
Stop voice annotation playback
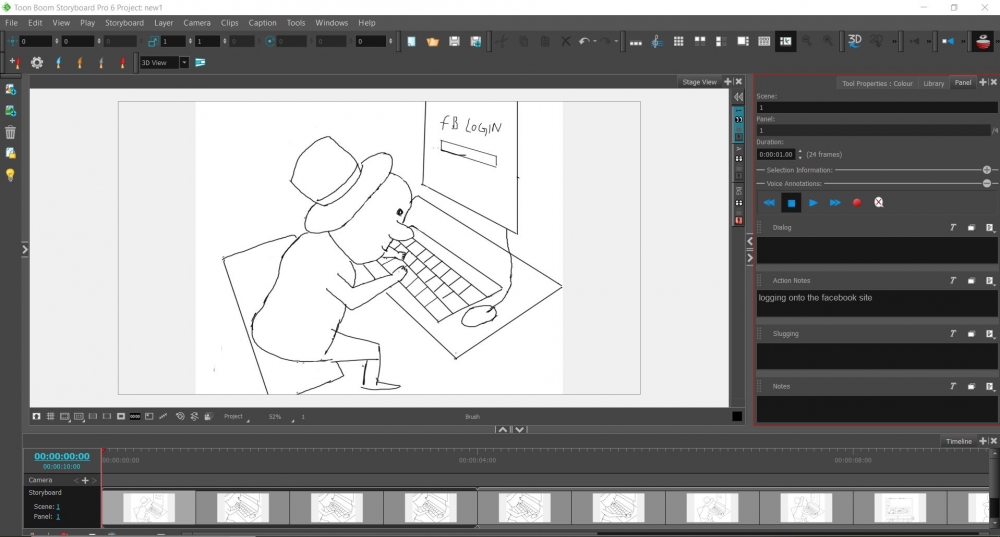pos(791,203)
